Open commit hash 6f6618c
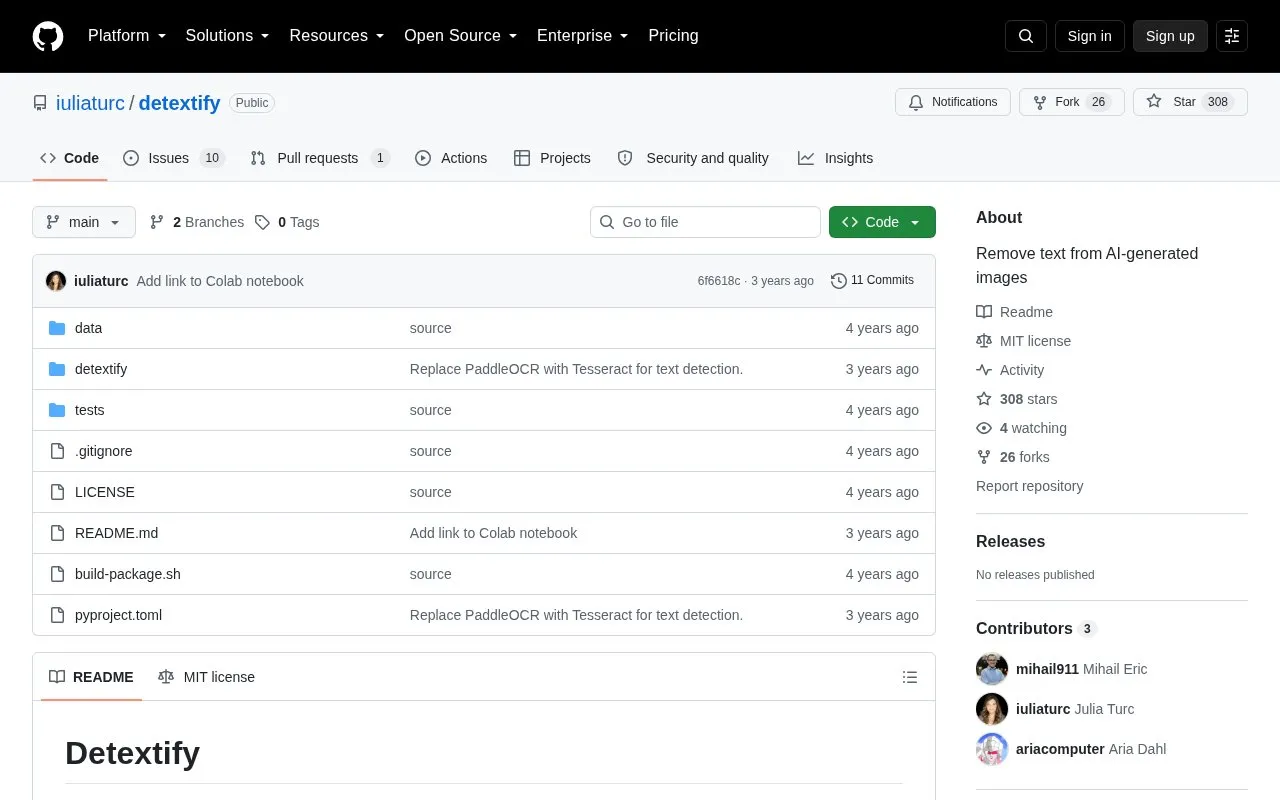This screenshot has width=1280, height=800. (719, 281)
